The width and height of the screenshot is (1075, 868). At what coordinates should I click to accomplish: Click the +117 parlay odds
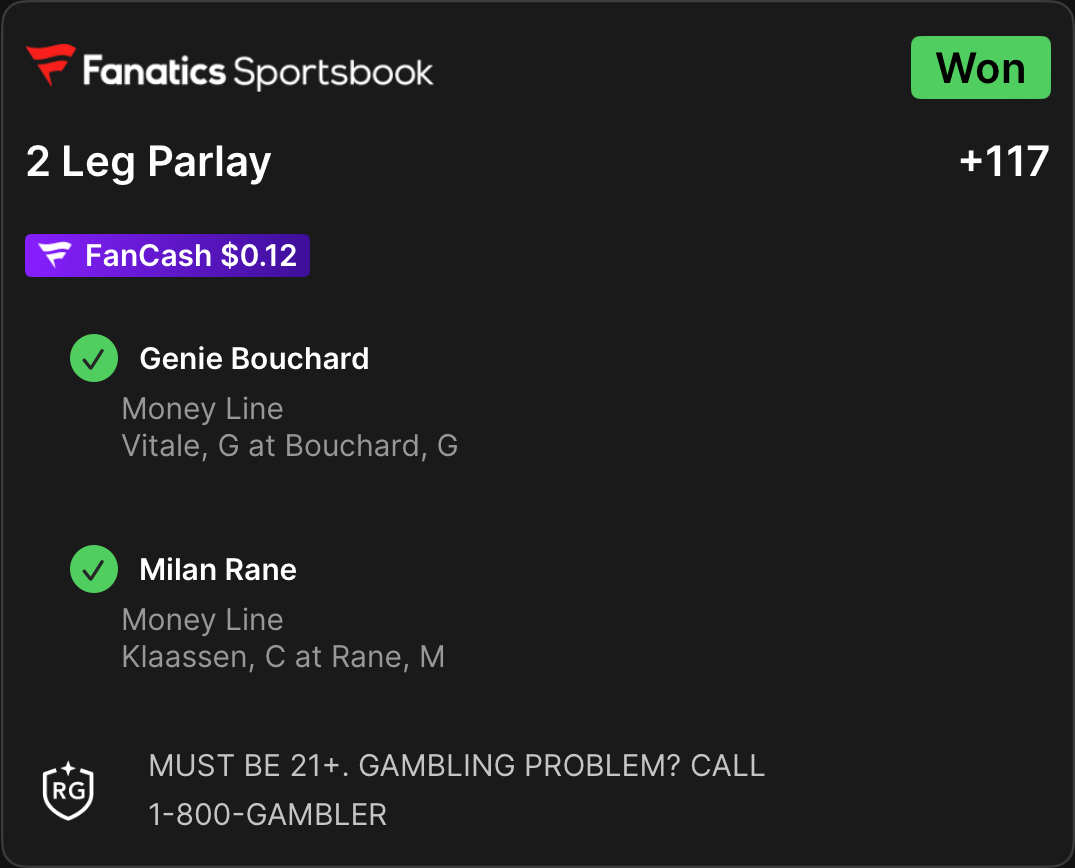click(x=1004, y=162)
